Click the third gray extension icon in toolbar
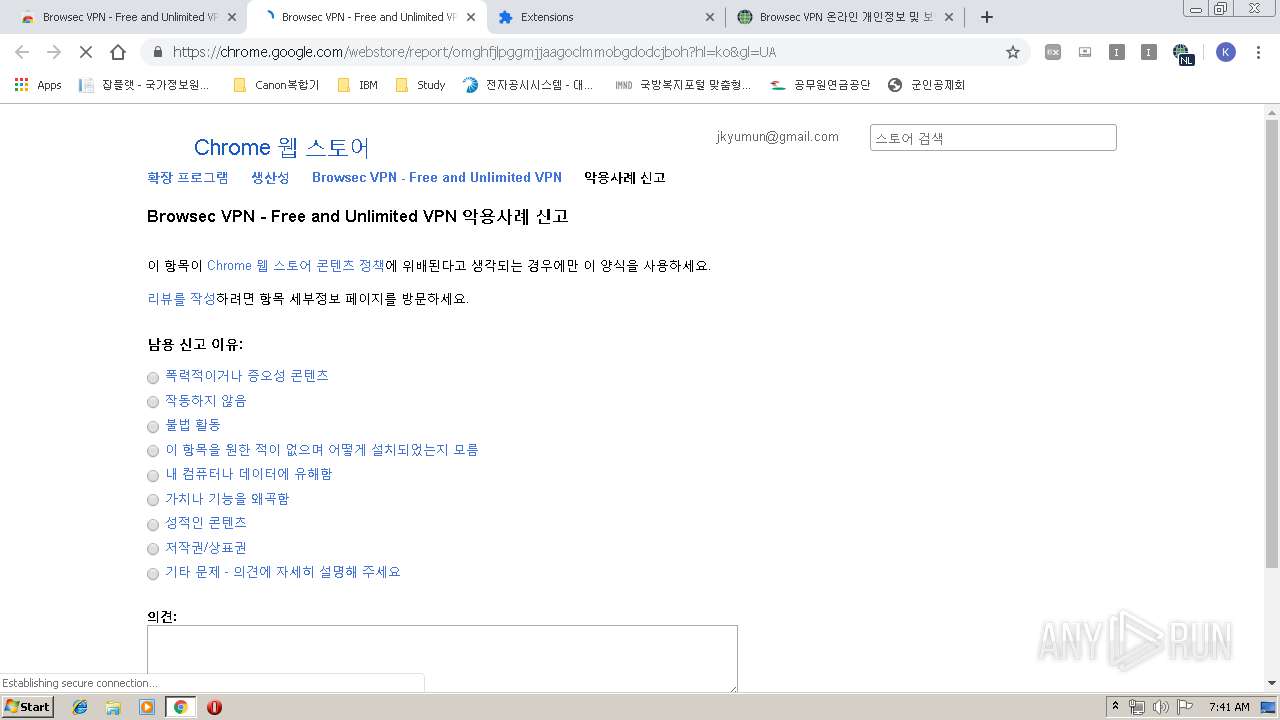 tap(1117, 52)
